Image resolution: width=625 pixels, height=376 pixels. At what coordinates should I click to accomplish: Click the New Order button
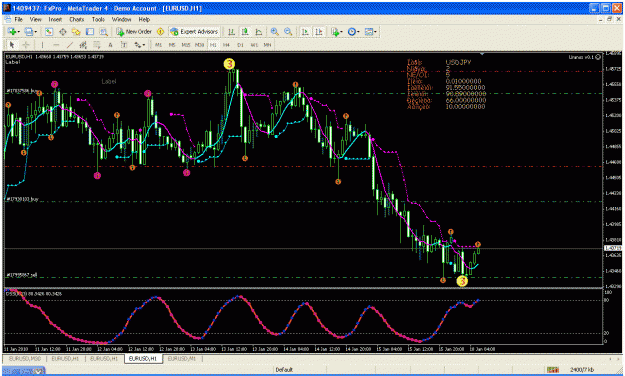pyautogui.click(x=134, y=32)
